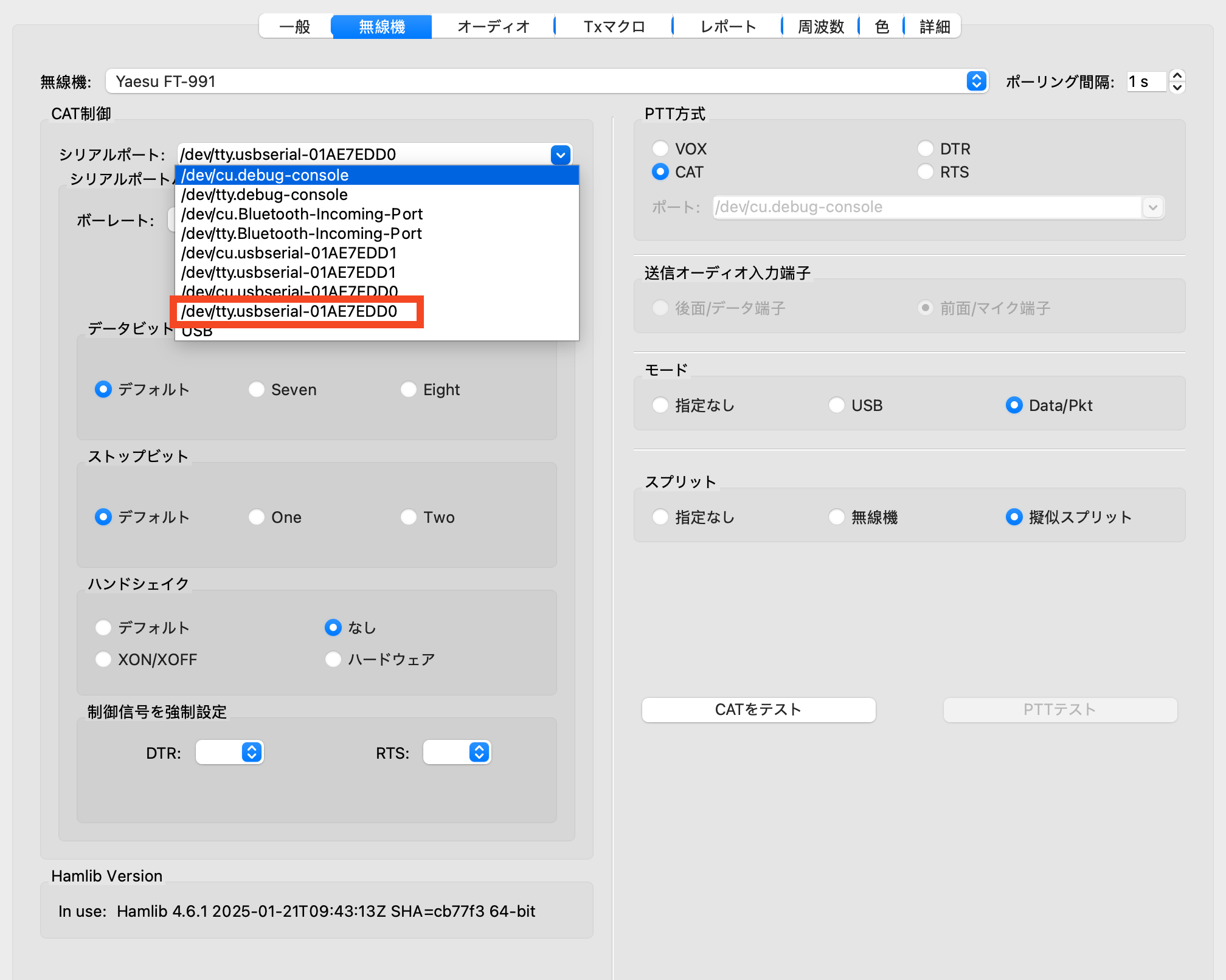
Task: Click polling interval down stepper arrow
Action: pyautogui.click(x=1177, y=87)
